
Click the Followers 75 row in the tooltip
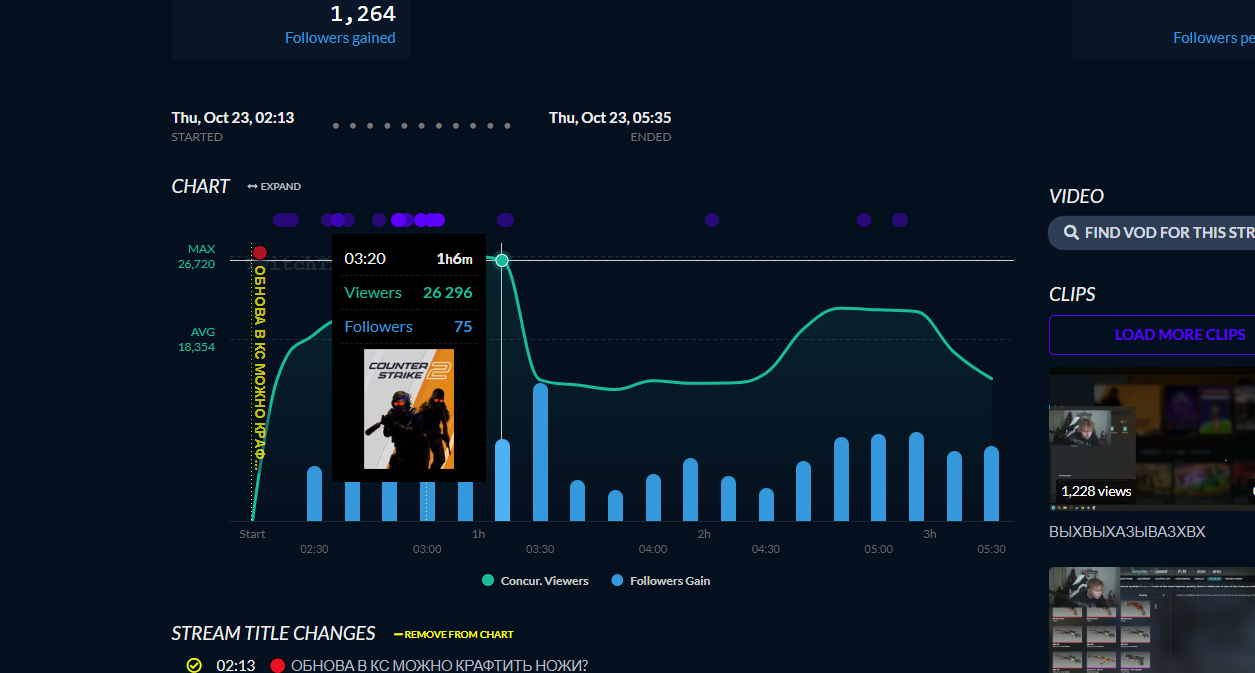[x=408, y=326]
